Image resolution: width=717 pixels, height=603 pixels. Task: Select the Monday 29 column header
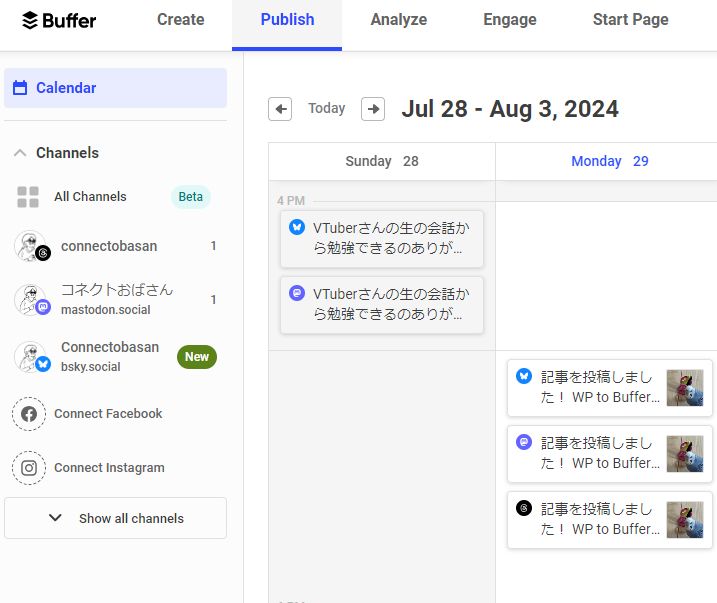tap(610, 161)
